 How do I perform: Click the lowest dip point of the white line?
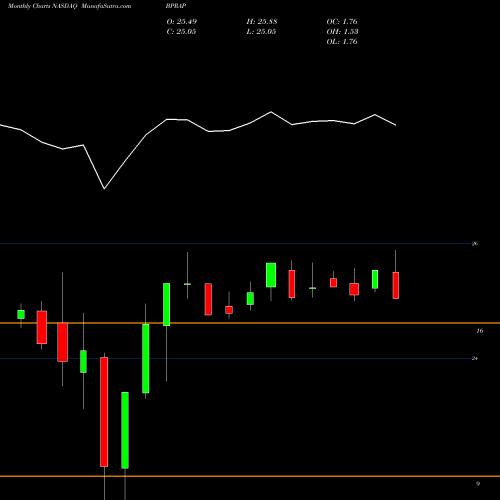coord(104,189)
